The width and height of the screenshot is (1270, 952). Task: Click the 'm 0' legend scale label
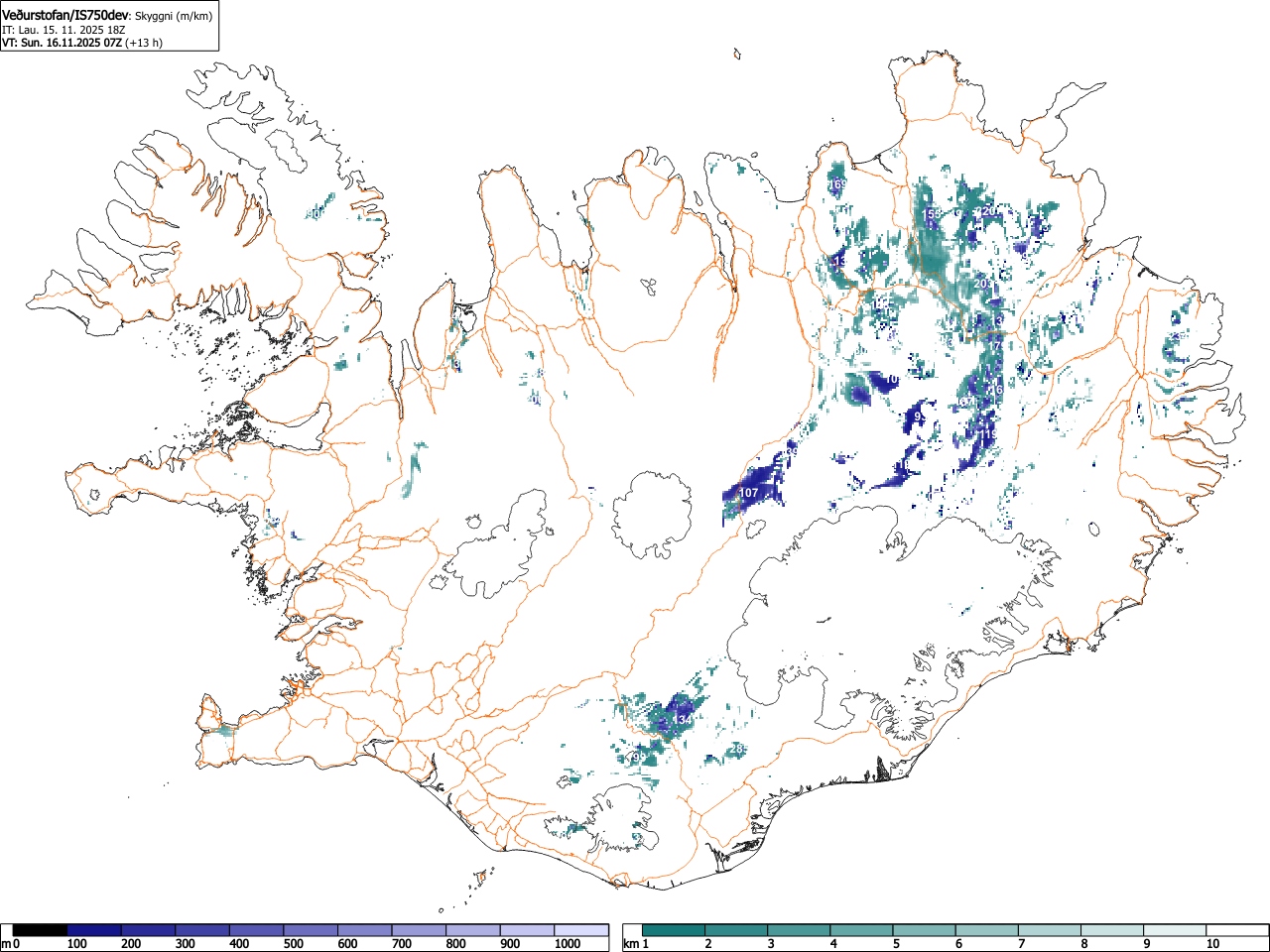click(11, 944)
